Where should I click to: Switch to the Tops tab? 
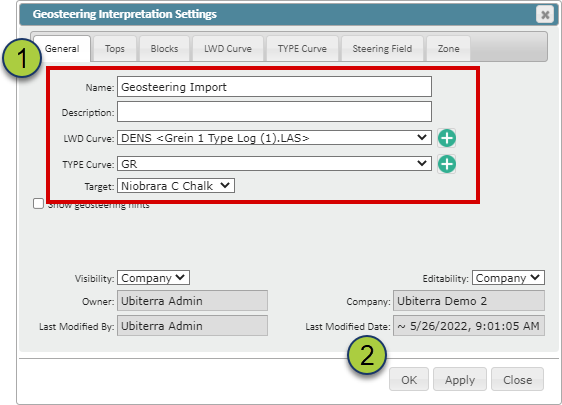[115, 49]
